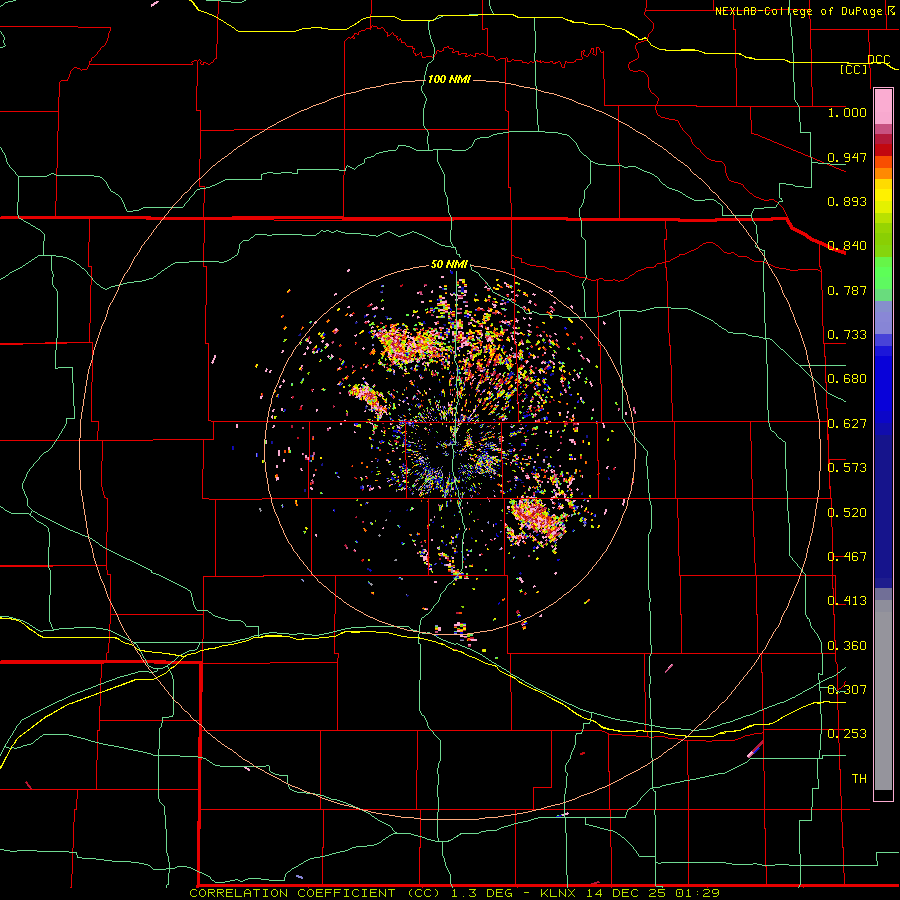This screenshot has height=900, width=900.
Task: Click the 0.467 color scale value
Action: pyautogui.click(x=847, y=557)
